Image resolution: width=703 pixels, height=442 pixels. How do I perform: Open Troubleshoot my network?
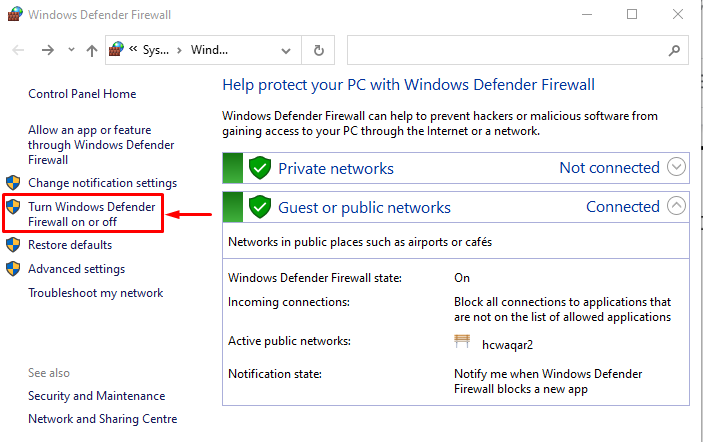pyautogui.click(x=95, y=293)
